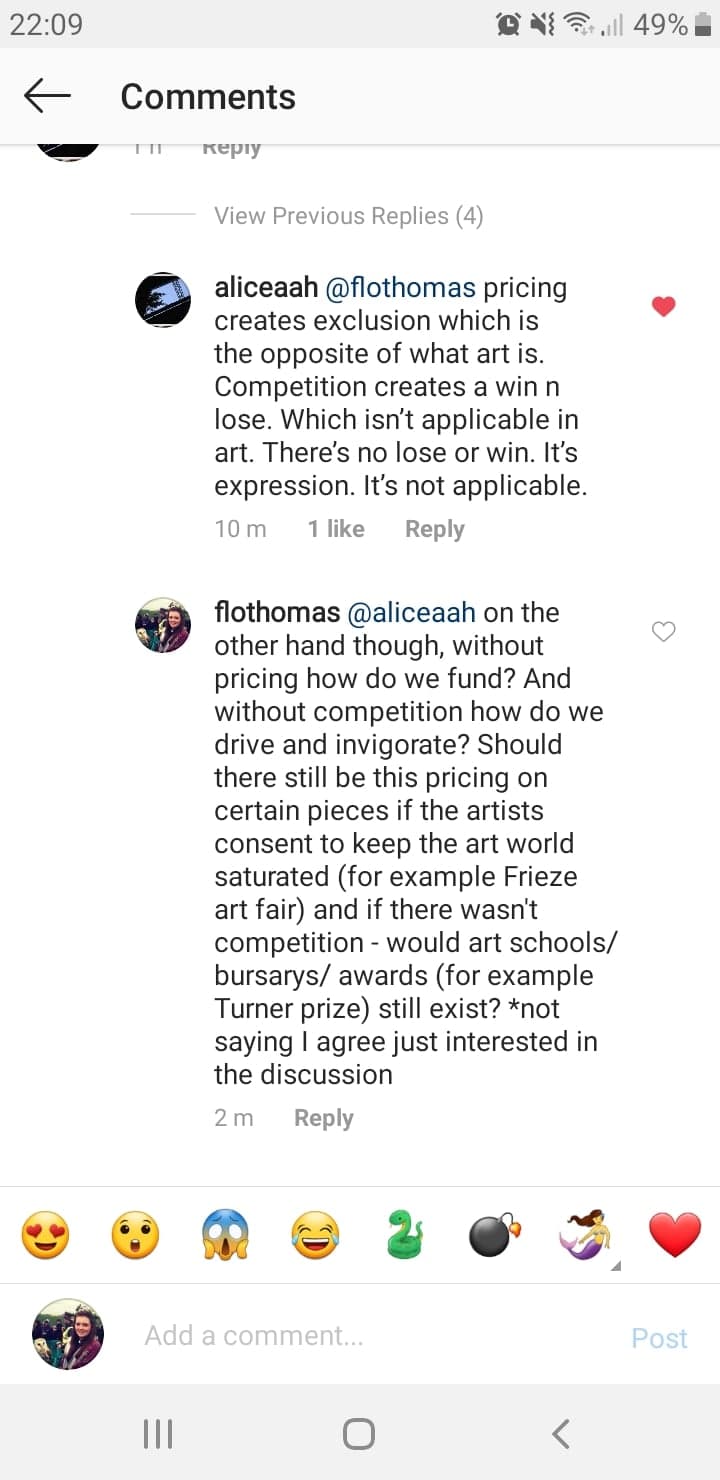View who gave 1 like
The height and width of the screenshot is (1480, 720).
(x=336, y=529)
